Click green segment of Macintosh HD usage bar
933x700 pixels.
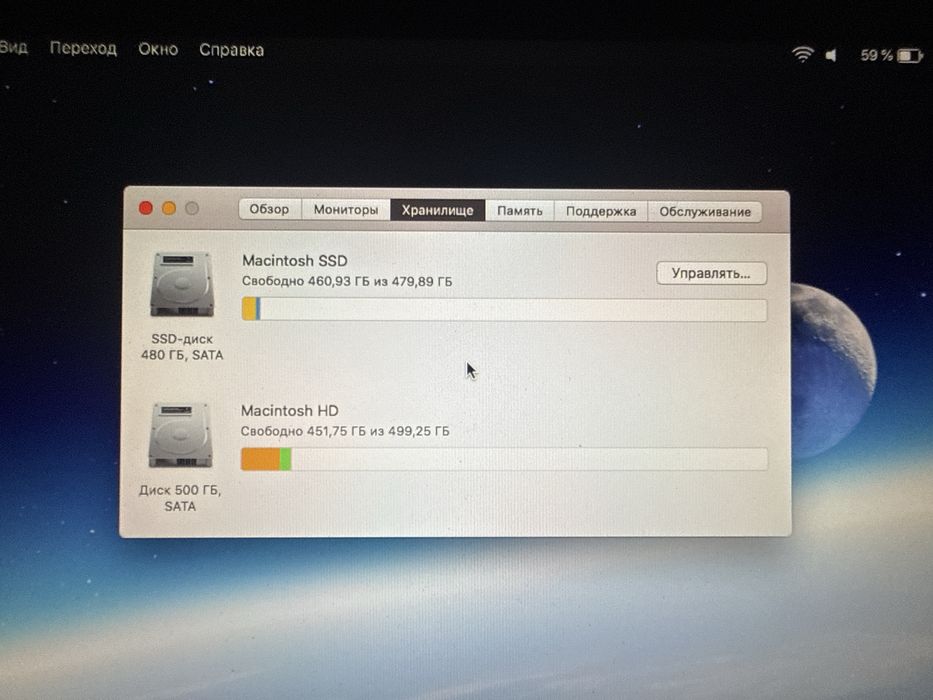point(286,459)
